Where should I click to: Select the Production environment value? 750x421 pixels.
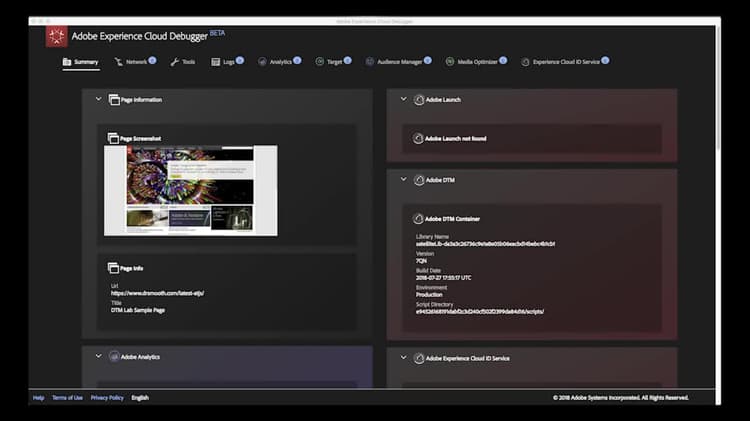pyautogui.click(x=429, y=295)
